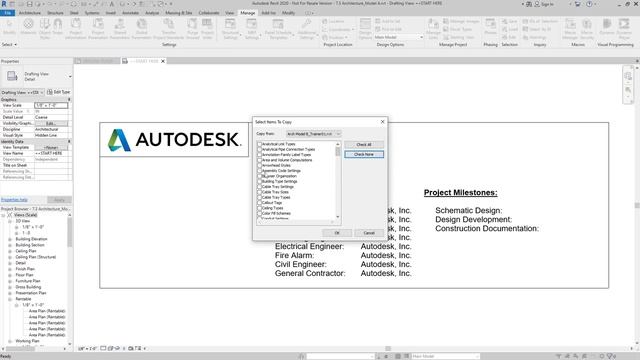Collapse the Rentable tree node
640x360 pixels.
(x=10, y=299)
